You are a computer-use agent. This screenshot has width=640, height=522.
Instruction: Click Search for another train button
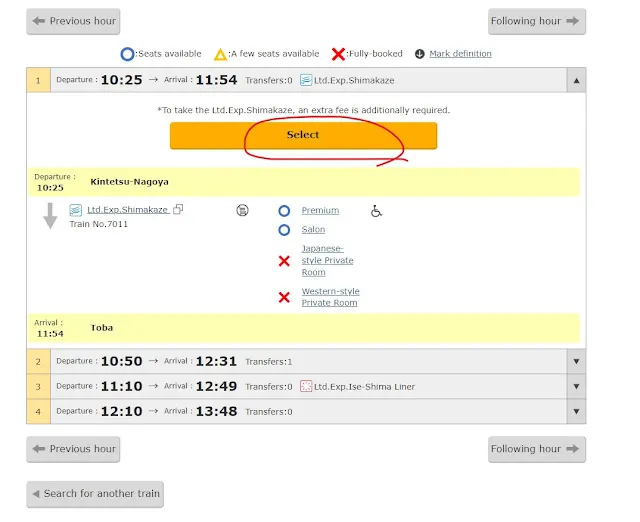[95, 494]
